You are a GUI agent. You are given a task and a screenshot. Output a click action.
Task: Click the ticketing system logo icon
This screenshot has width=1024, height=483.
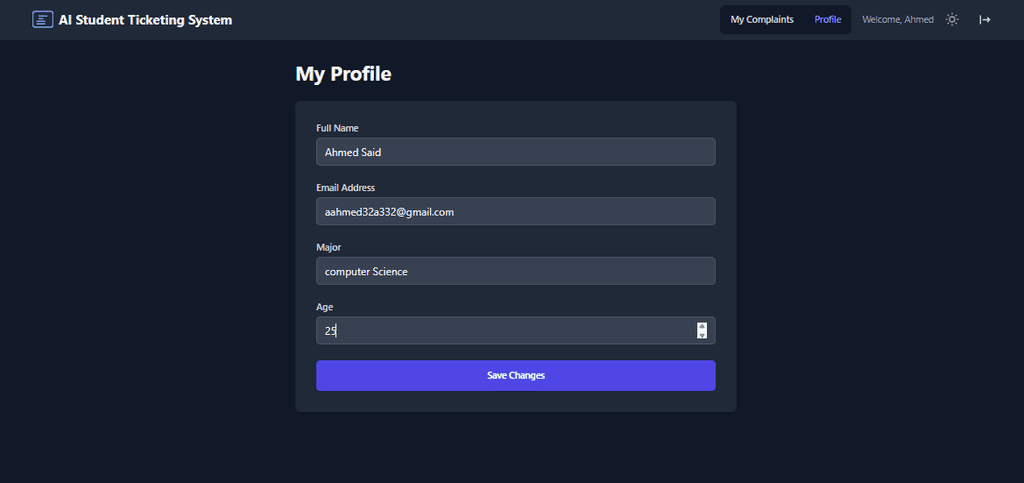coord(42,20)
